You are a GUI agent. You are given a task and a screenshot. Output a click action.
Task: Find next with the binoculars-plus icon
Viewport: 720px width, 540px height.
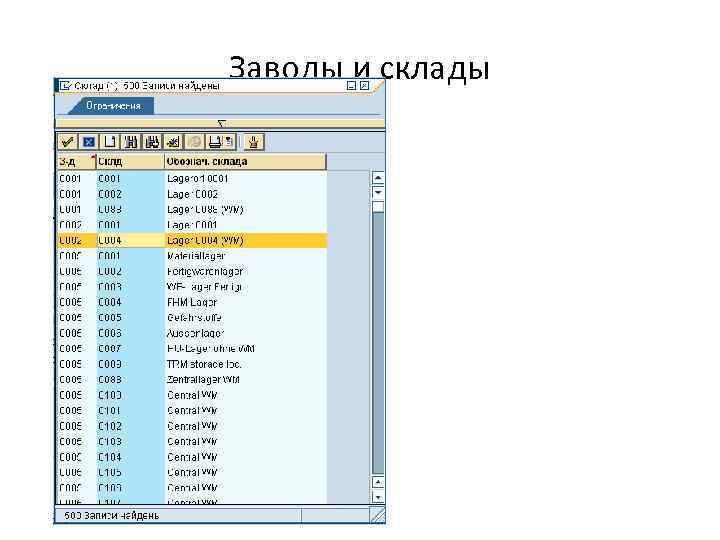pos(152,142)
